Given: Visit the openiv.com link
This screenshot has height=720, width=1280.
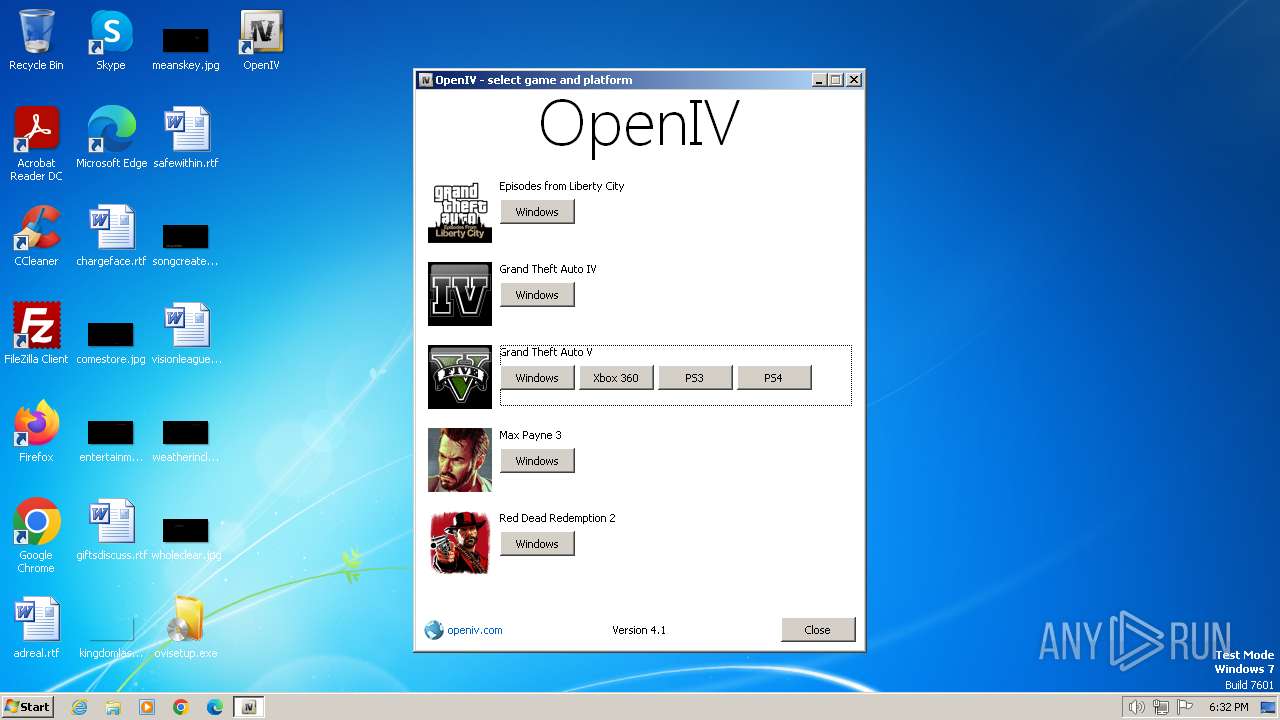Looking at the screenshot, I should (x=475, y=630).
